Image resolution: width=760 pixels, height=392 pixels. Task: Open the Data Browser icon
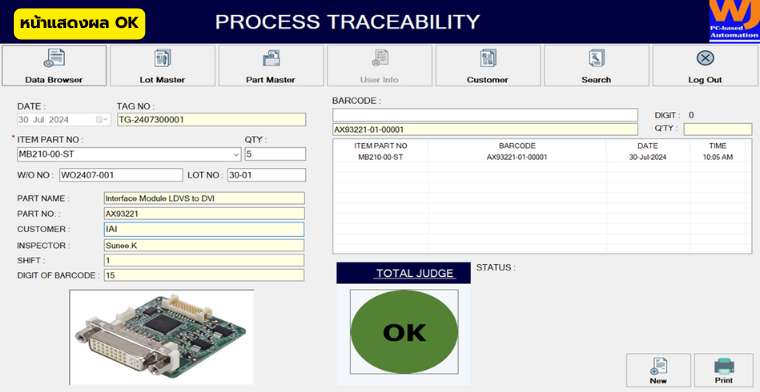point(54,58)
